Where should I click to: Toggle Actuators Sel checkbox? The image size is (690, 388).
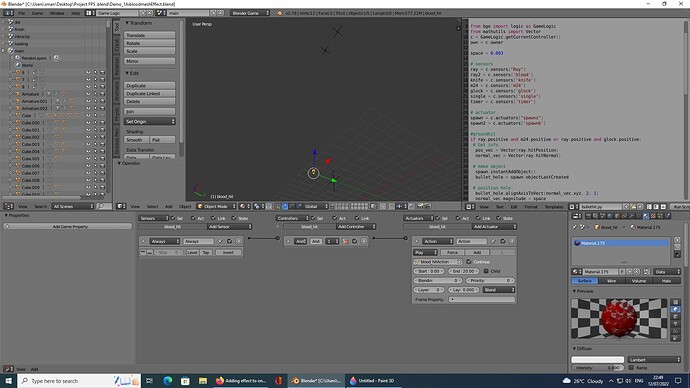coord(438,218)
